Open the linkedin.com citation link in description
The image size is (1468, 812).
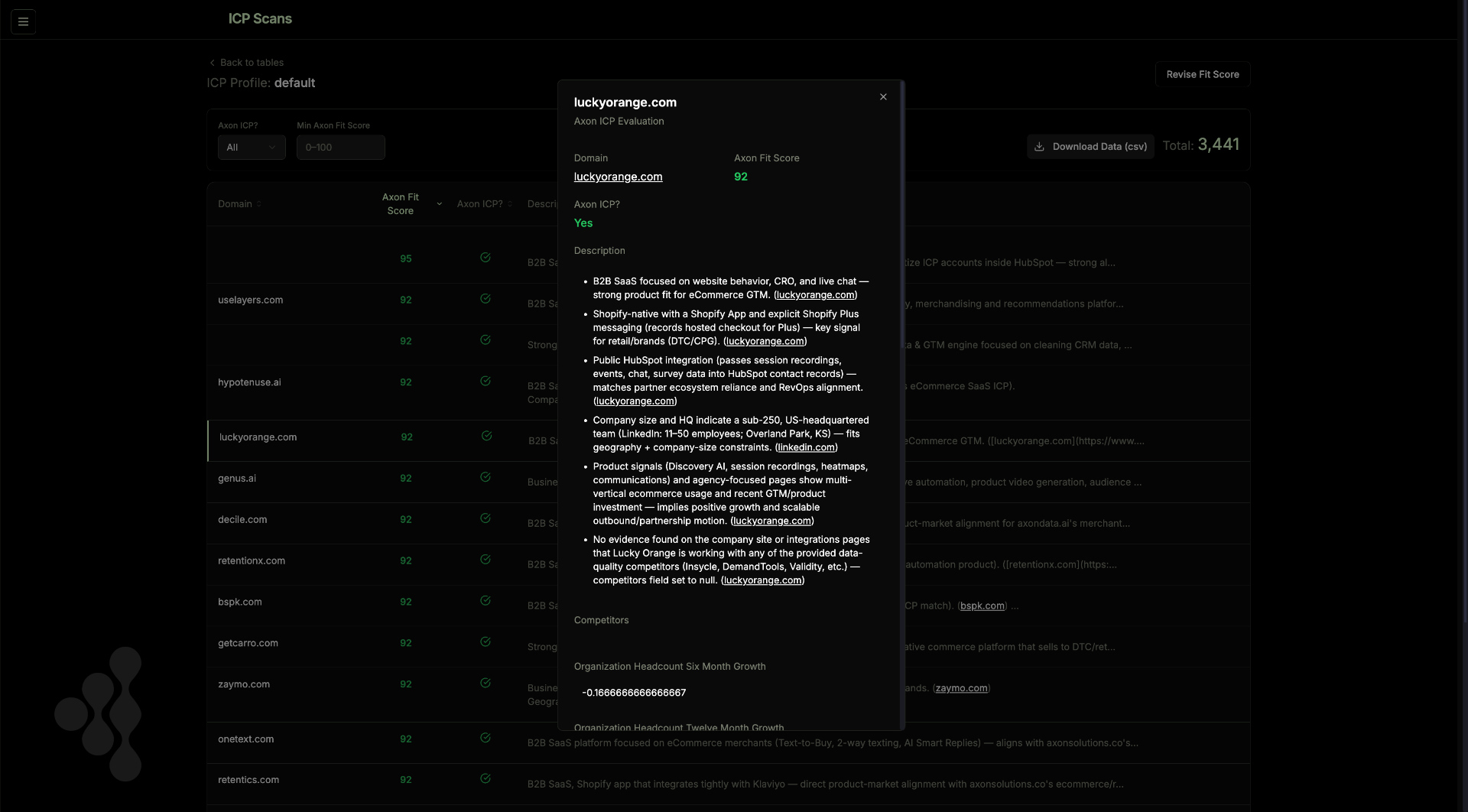click(x=806, y=447)
